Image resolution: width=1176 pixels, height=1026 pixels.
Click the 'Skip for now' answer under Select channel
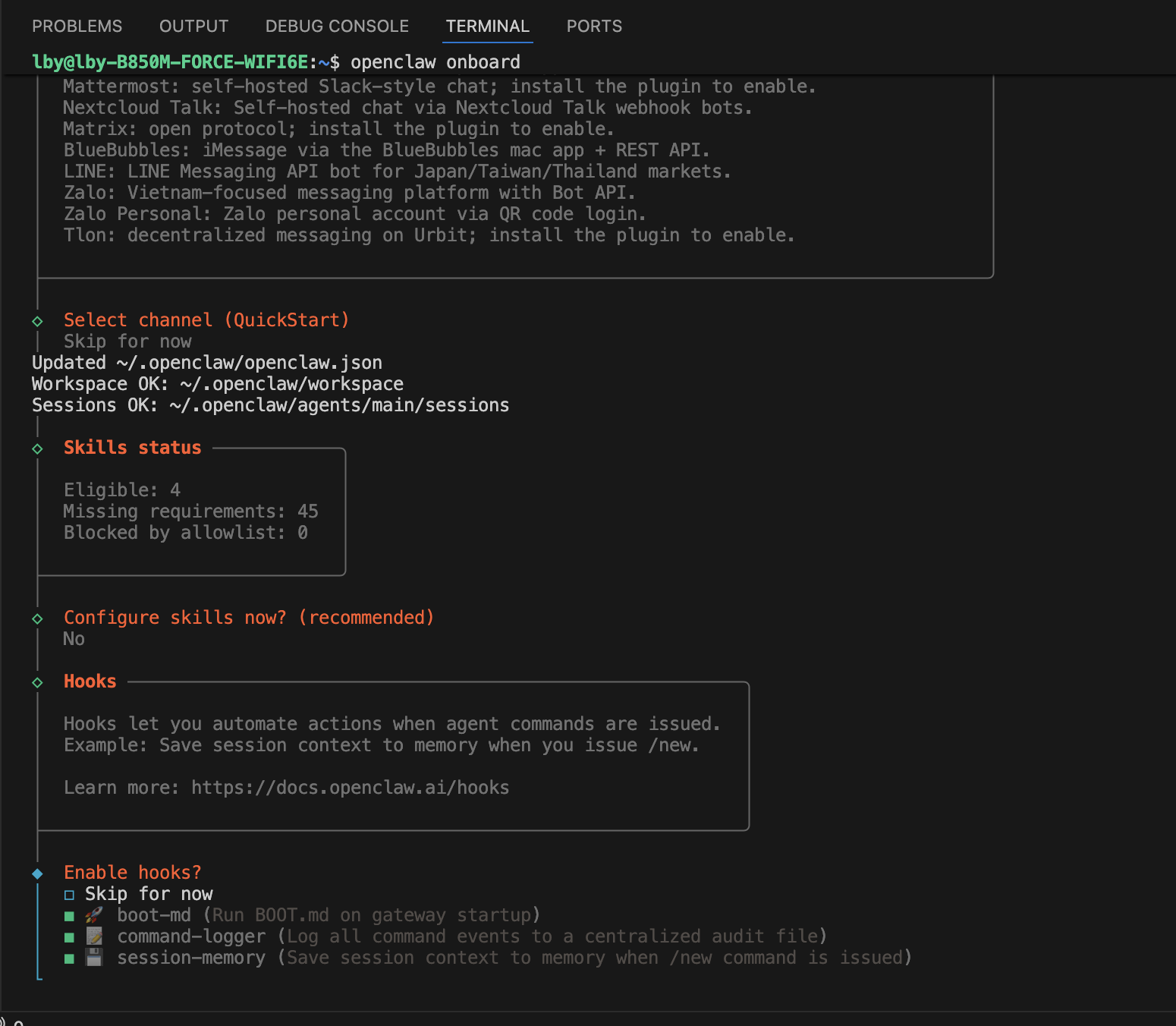coord(127,341)
